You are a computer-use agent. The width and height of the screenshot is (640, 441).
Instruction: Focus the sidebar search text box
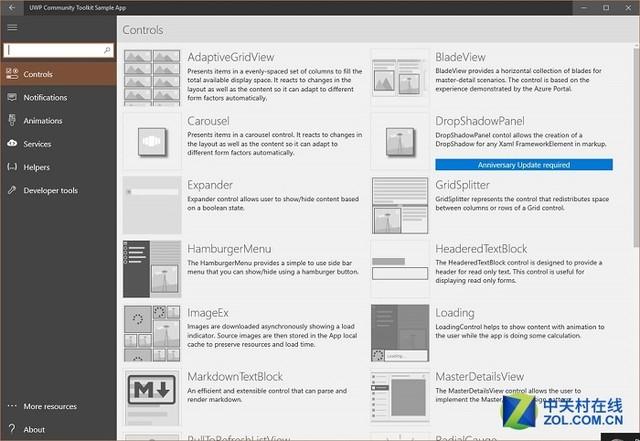tap(54, 49)
